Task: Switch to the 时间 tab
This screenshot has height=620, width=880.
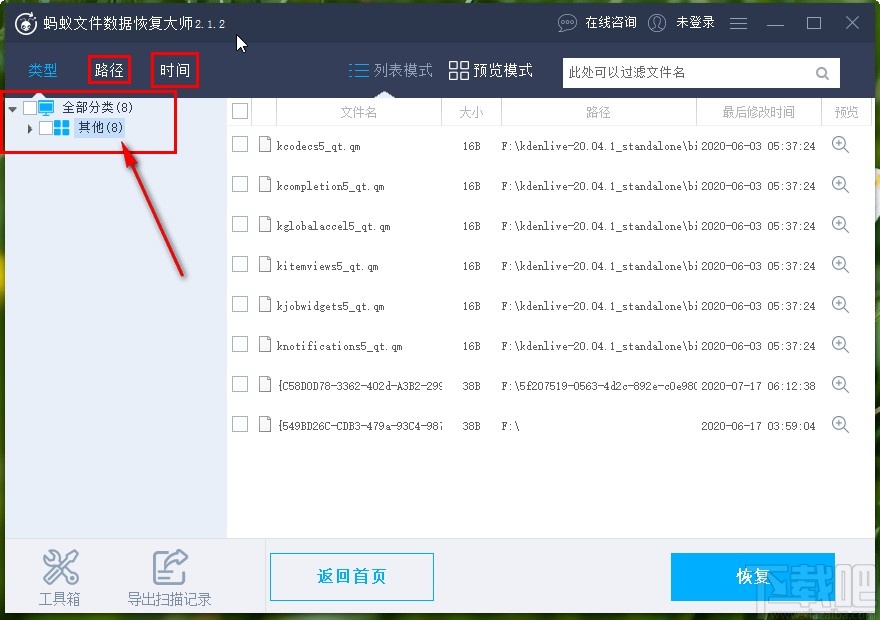Action: tap(175, 70)
